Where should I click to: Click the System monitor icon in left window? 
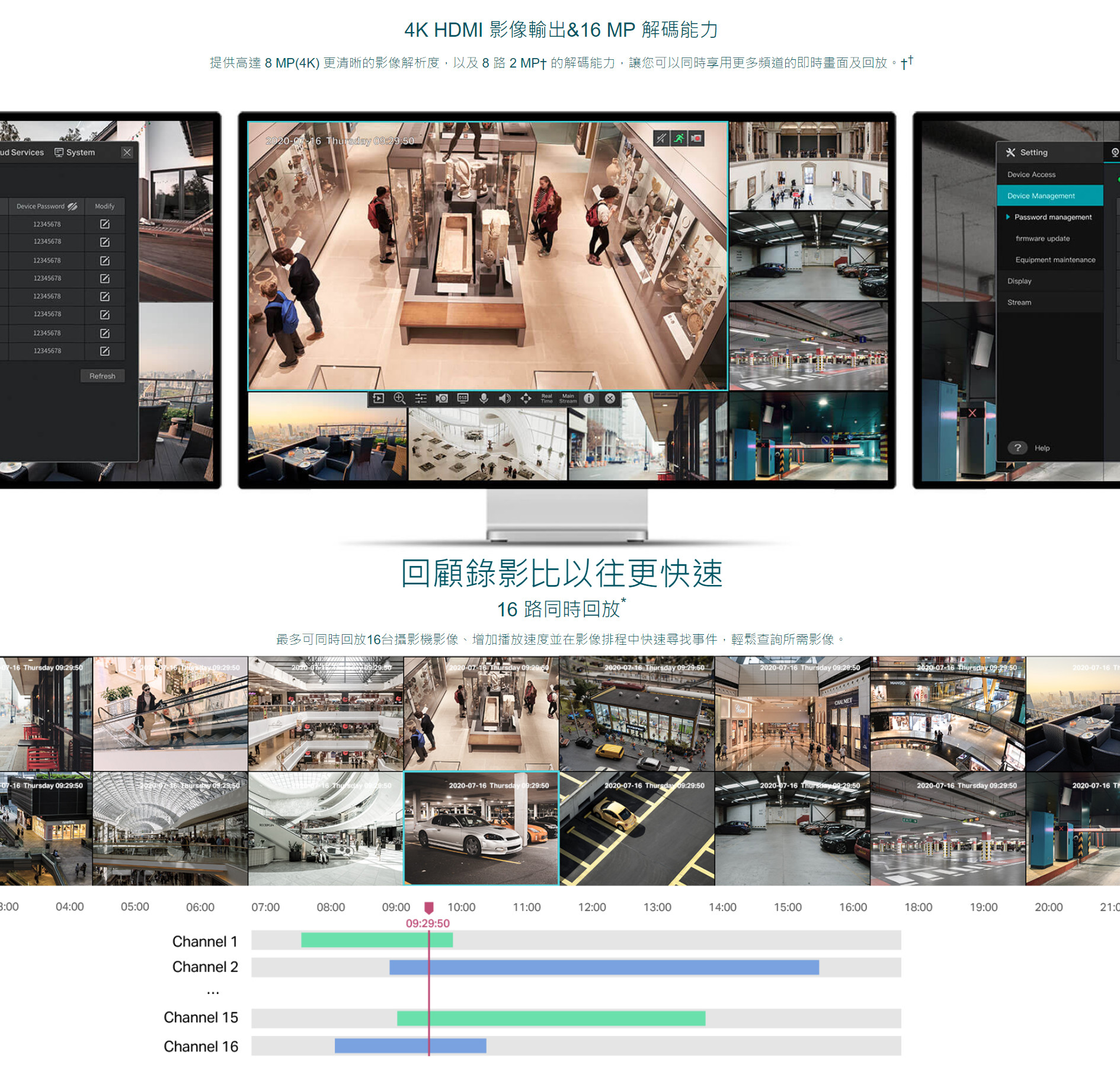click(x=59, y=152)
